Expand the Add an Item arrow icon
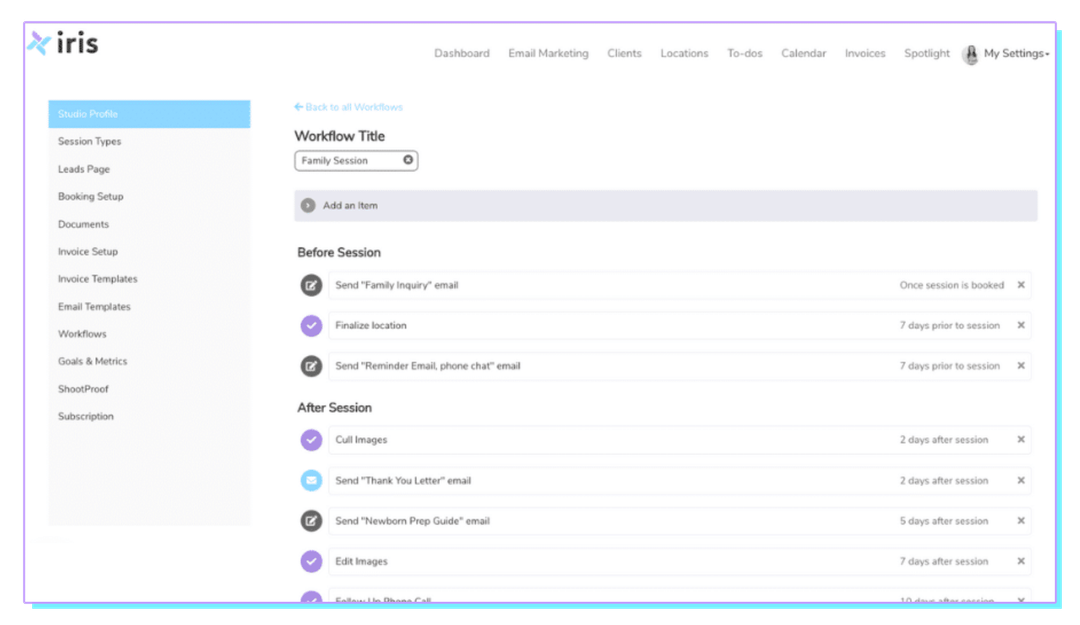This screenshot has width=1080, height=625. tap(308, 205)
